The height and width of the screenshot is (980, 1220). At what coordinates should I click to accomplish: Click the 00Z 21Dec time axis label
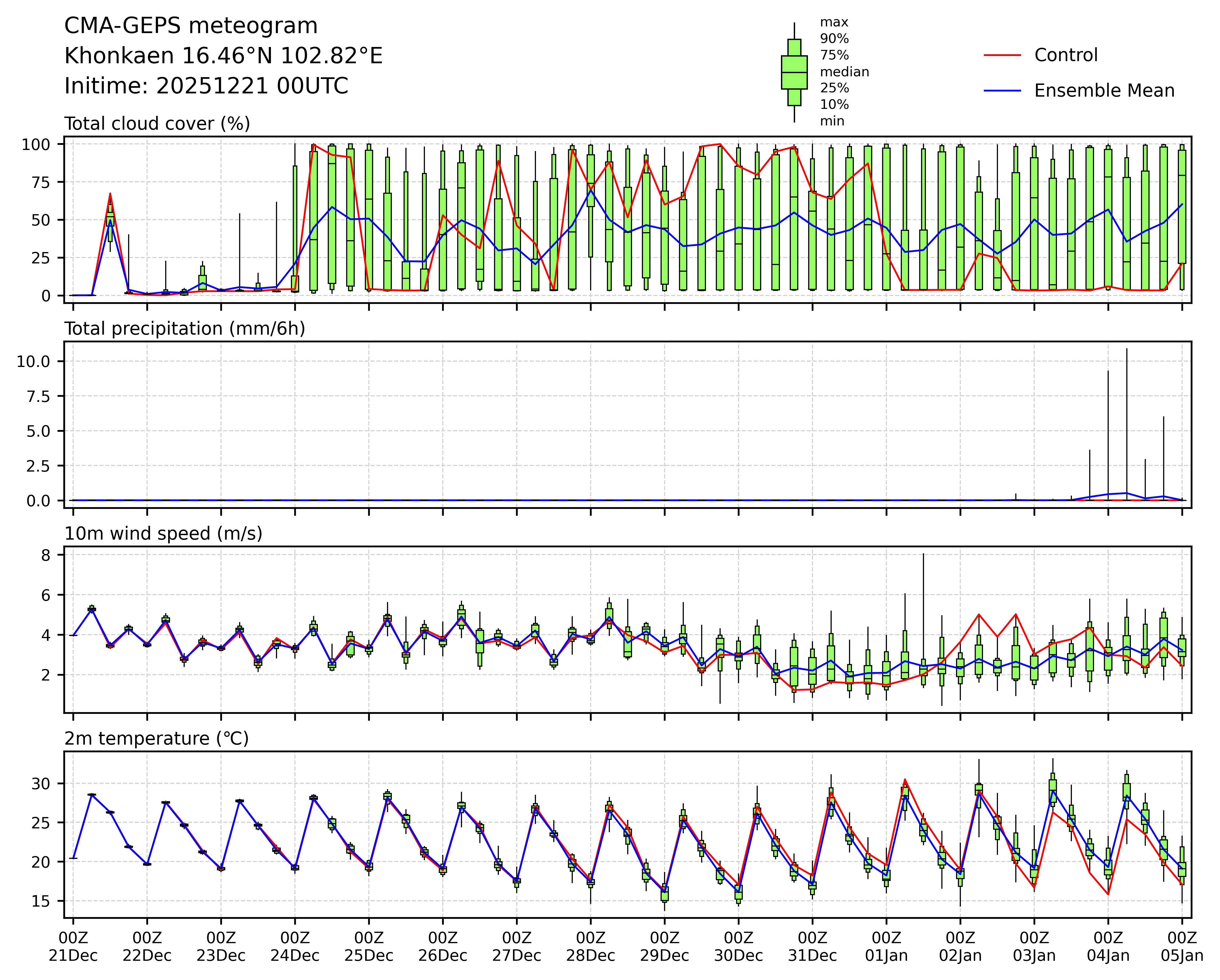(73, 947)
